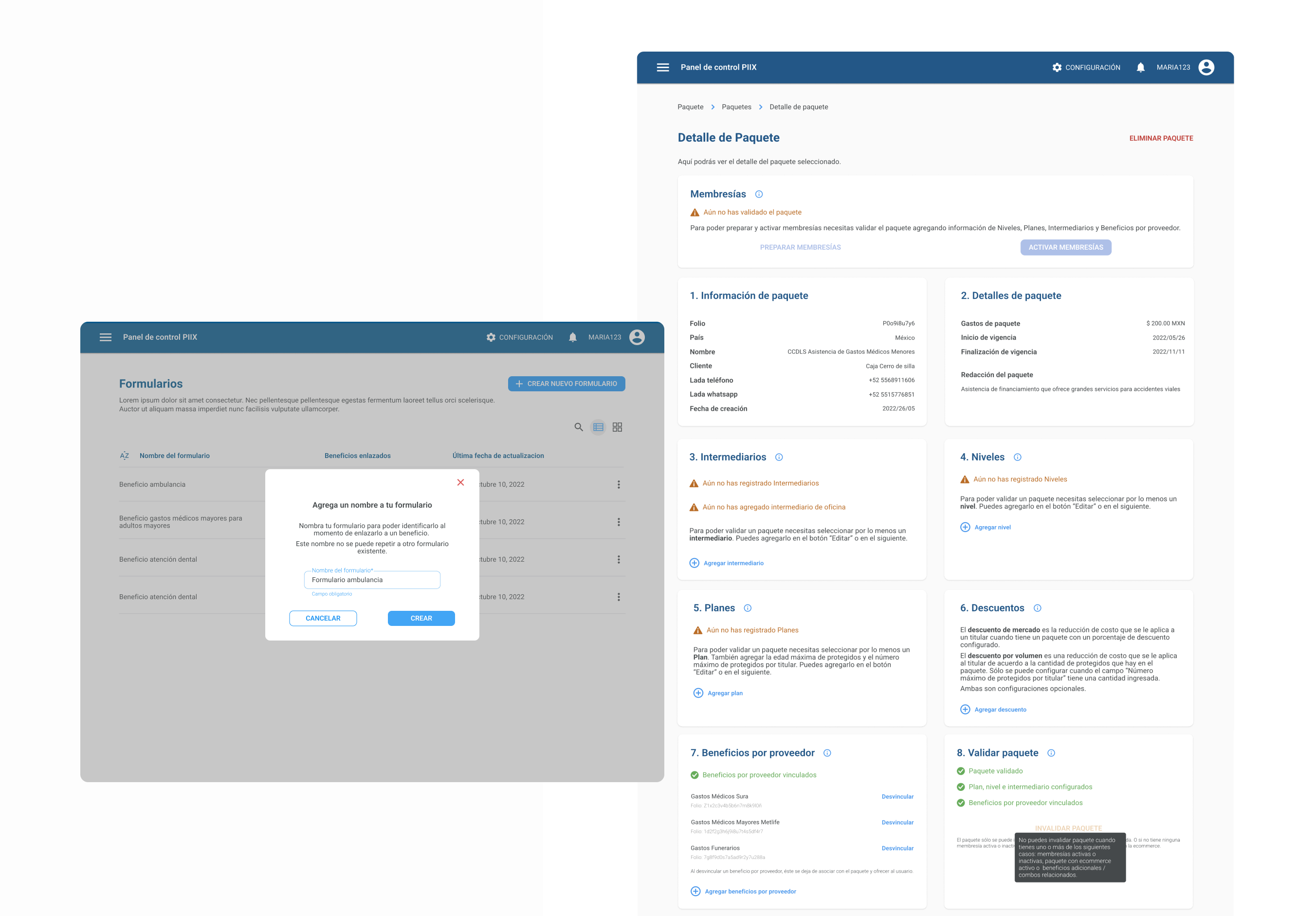The height and width of the screenshot is (916, 1316).
Task: Click ELIMINAR PAQUETE link
Action: click(x=1161, y=138)
